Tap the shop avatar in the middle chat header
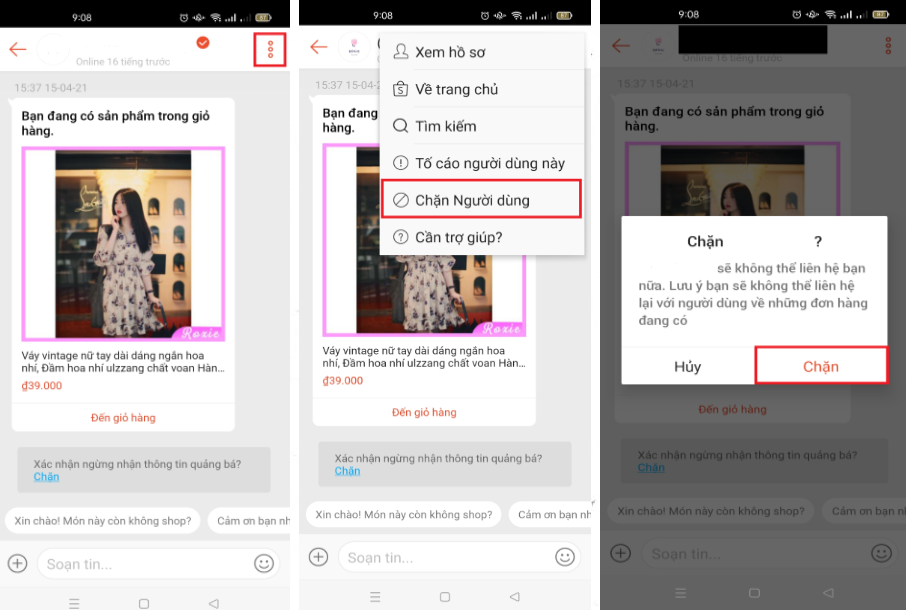This screenshot has width=906, height=610. click(x=354, y=47)
